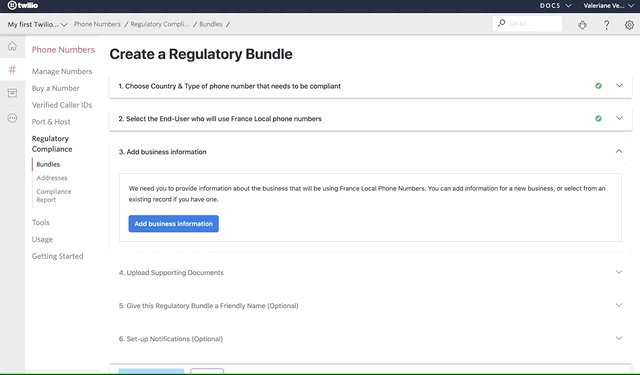
Task: Click step 2 title Select the End-User
Action: [x=220, y=119]
